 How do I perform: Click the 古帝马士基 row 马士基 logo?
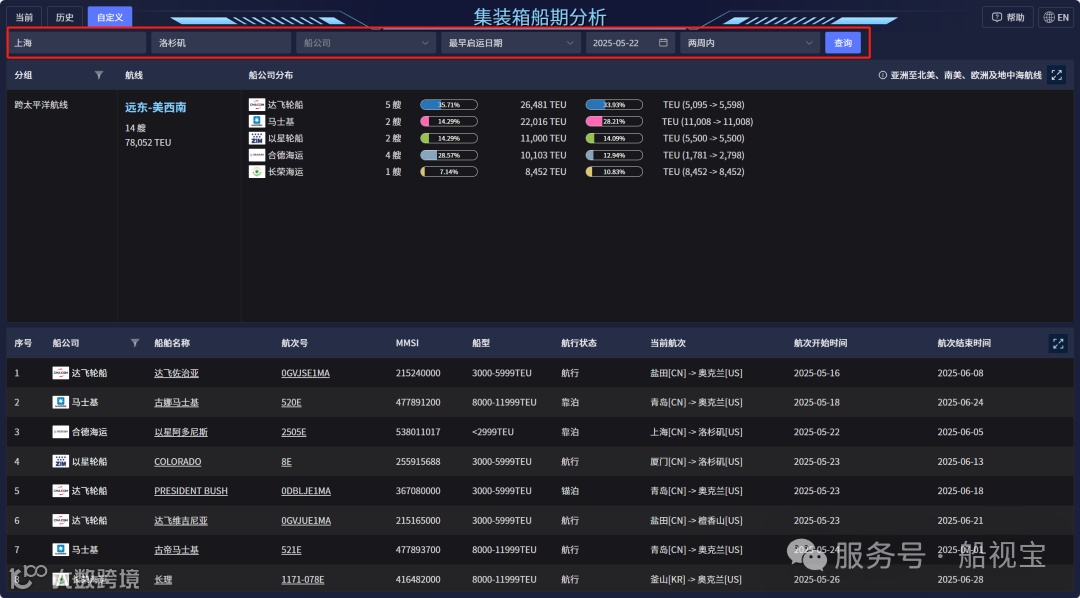point(61,550)
